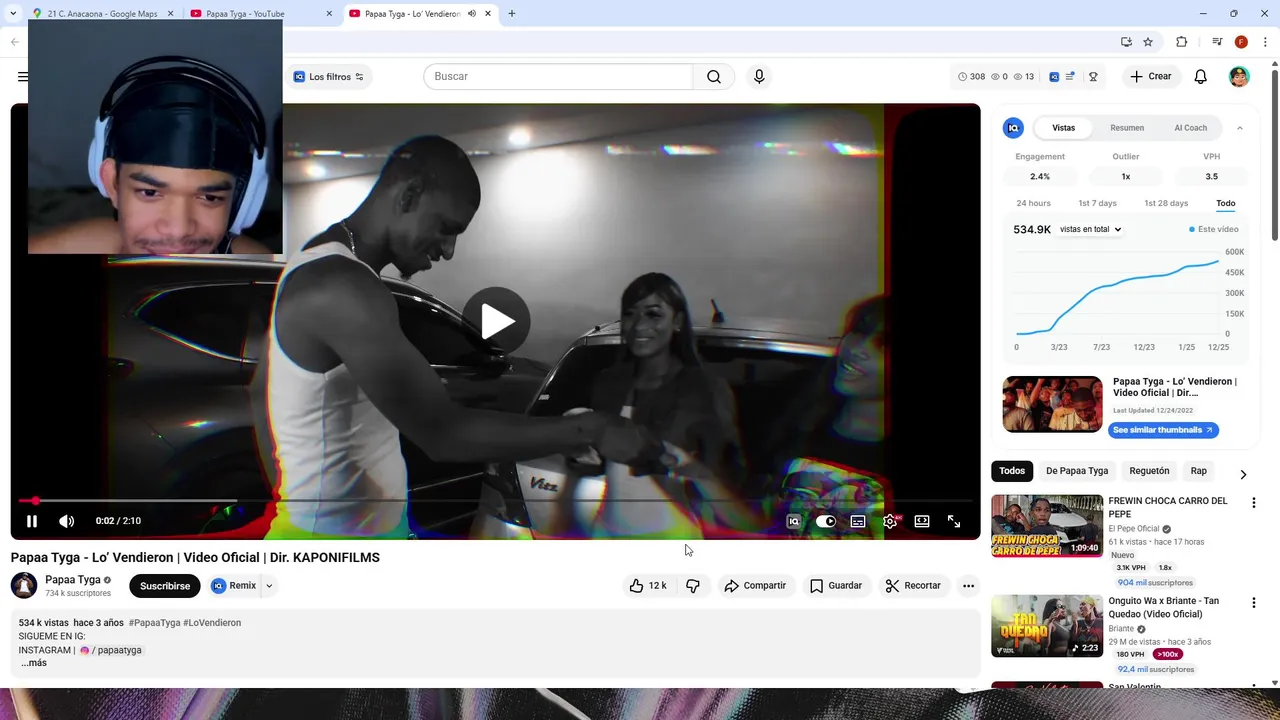The image size is (1280, 720).
Task: Click the search magnifier button
Action: click(714, 77)
